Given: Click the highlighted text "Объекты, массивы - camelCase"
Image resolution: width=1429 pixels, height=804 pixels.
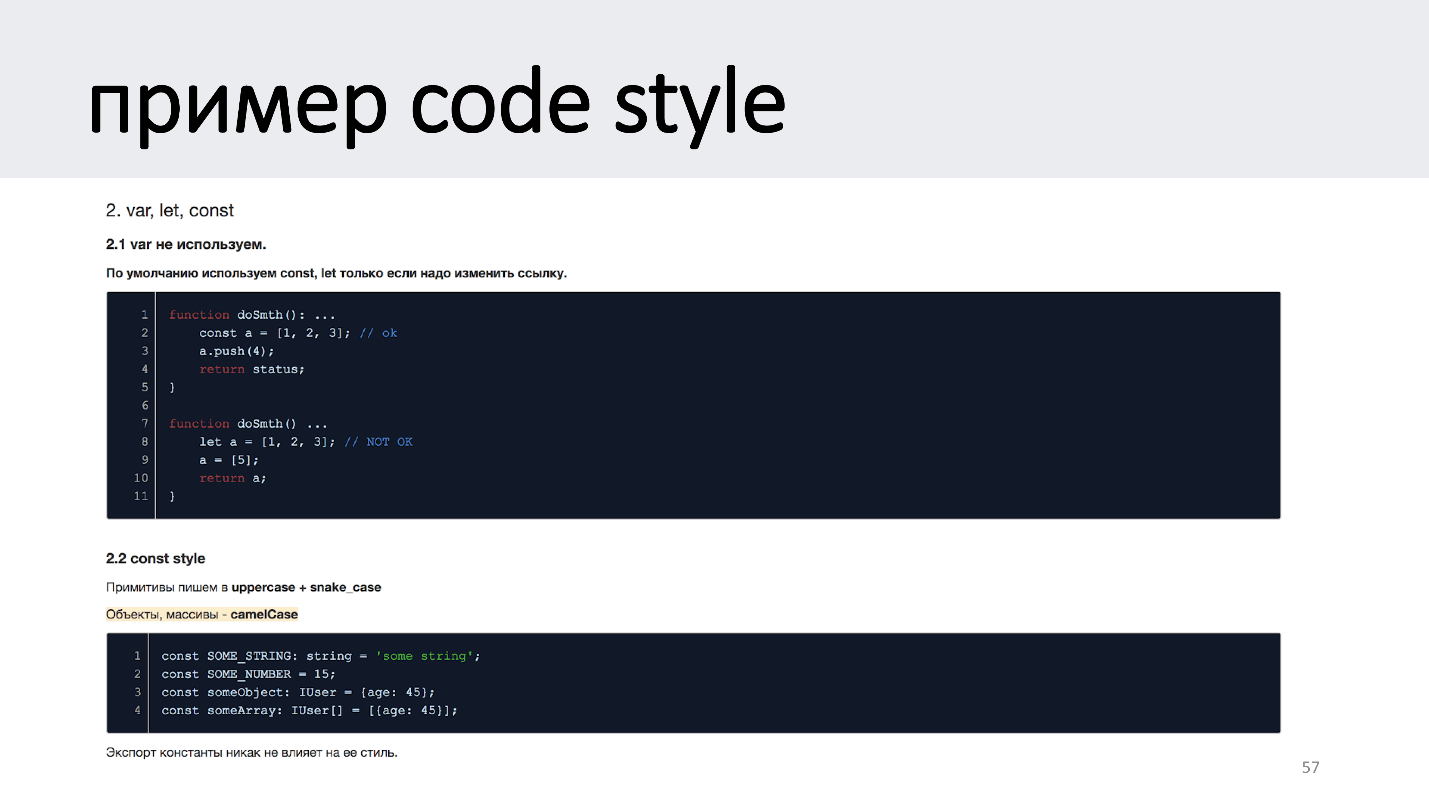Looking at the screenshot, I should coord(202,614).
